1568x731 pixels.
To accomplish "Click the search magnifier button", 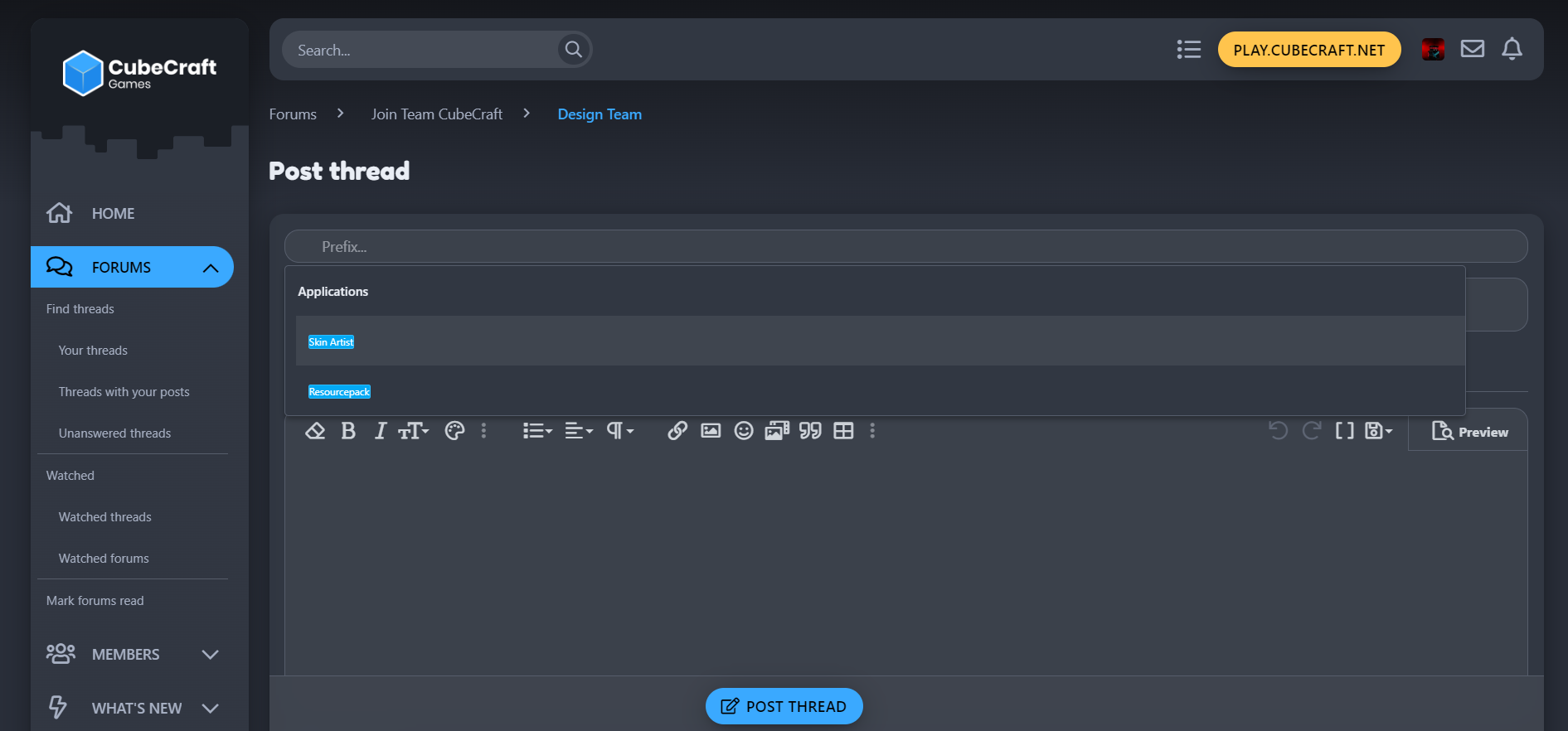I will [x=573, y=50].
